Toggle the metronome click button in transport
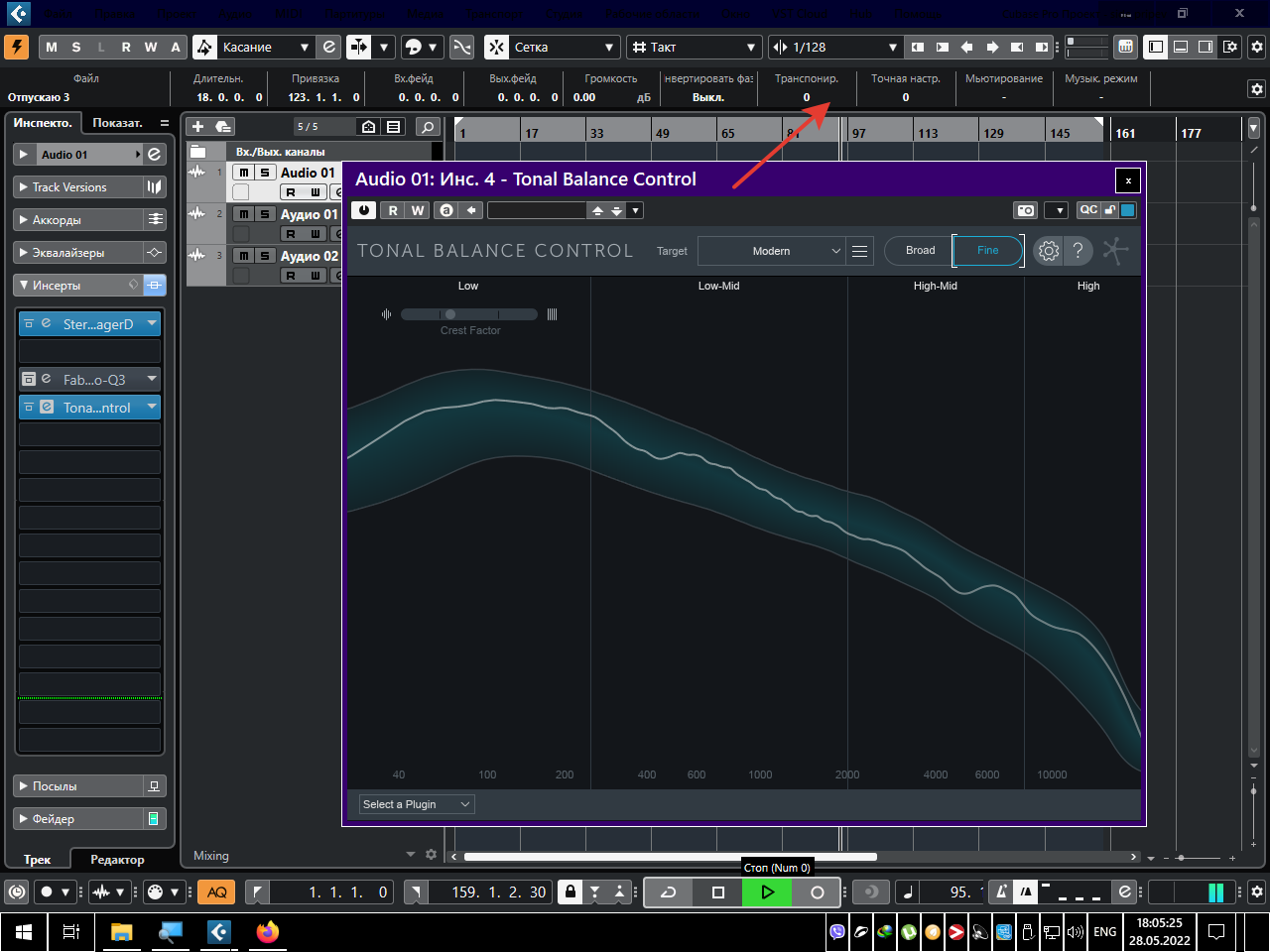Image resolution: width=1270 pixels, height=952 pixels. point(1002,892)
